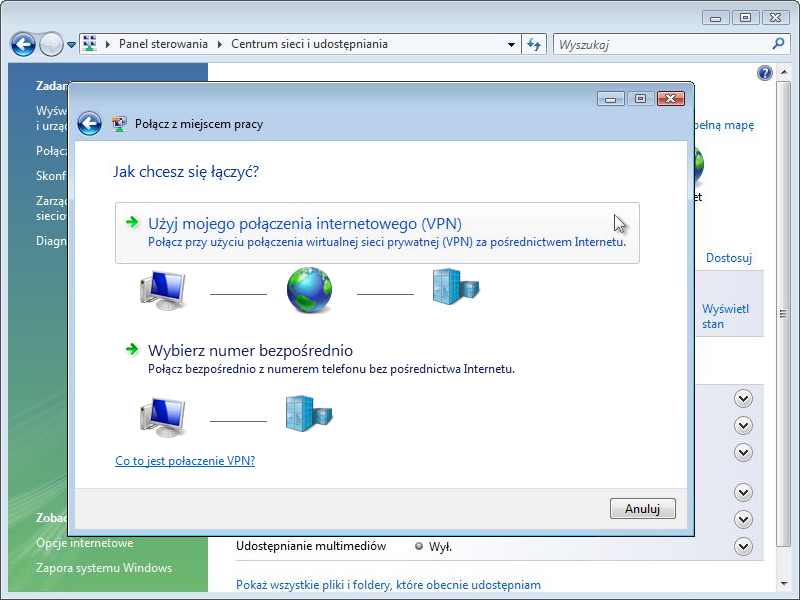Select 'Wybierz numer bezpośrednio' connection option
Viewport: 800px width, 600px height.
tap(250, 350)
